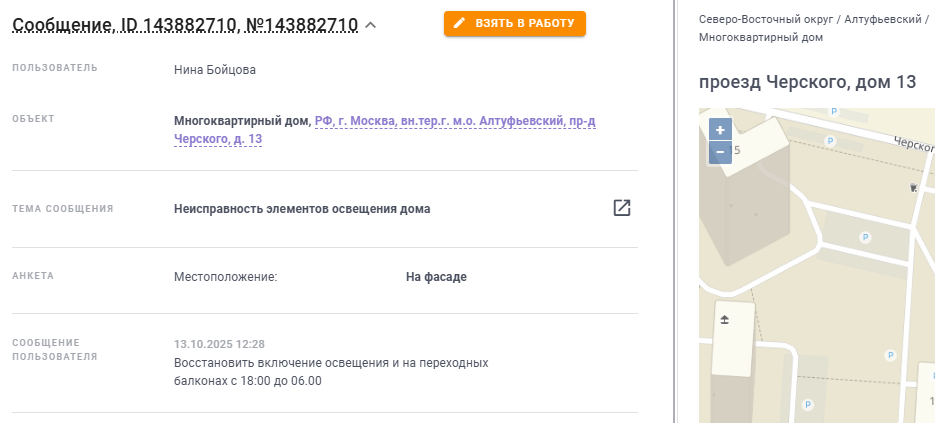Click the parking icon between the two parallel roads
935x423 pixels.
pos(866,236)
